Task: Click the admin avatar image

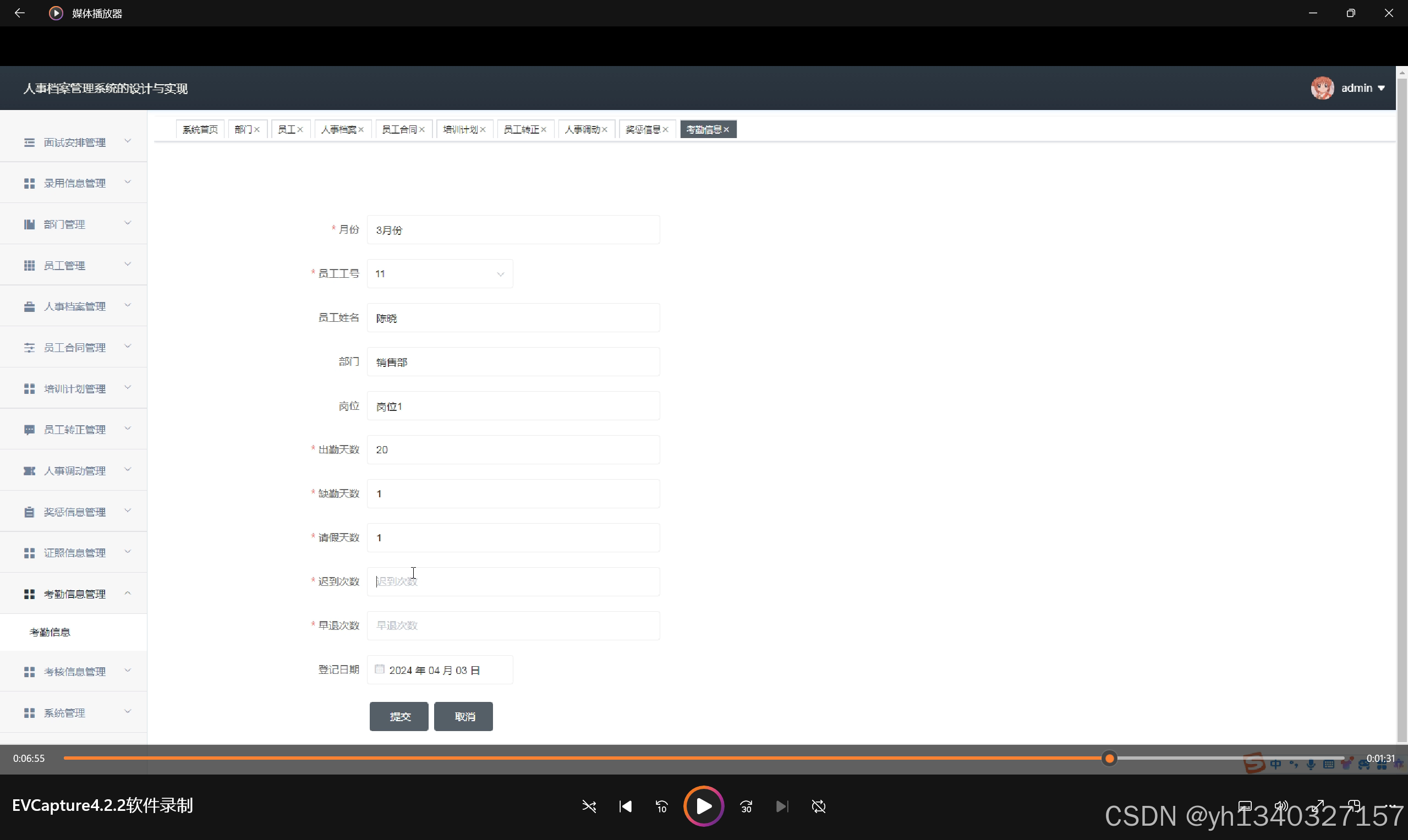Action: (1322, 87)
